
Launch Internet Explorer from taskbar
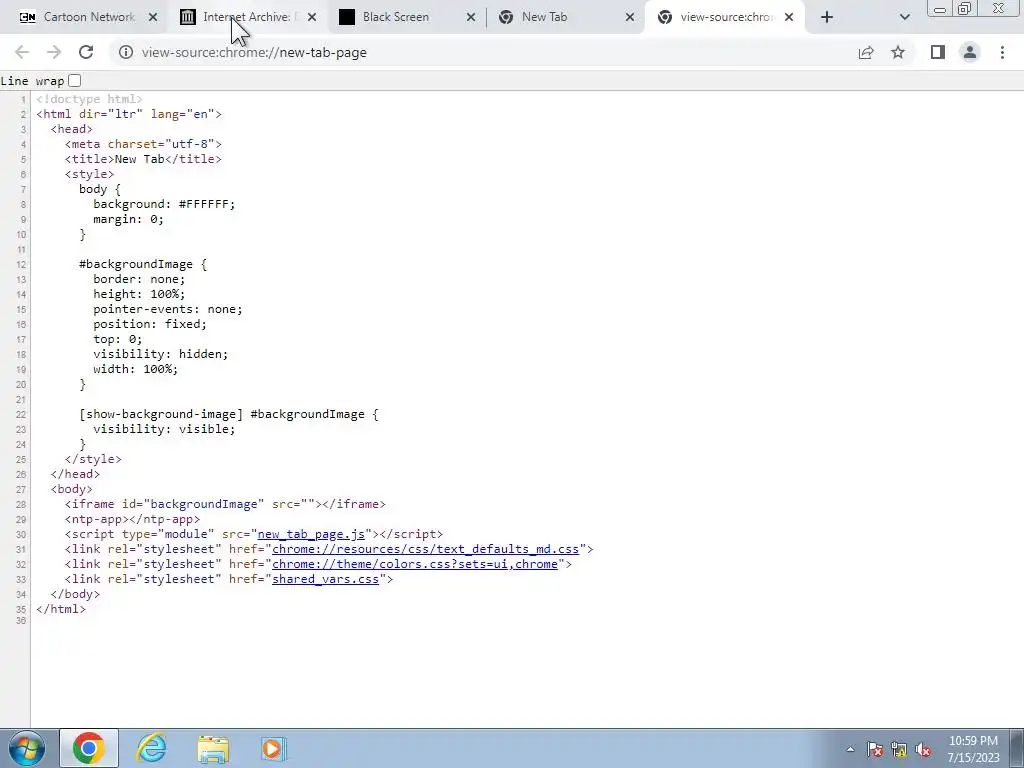[x=152, y=748]
